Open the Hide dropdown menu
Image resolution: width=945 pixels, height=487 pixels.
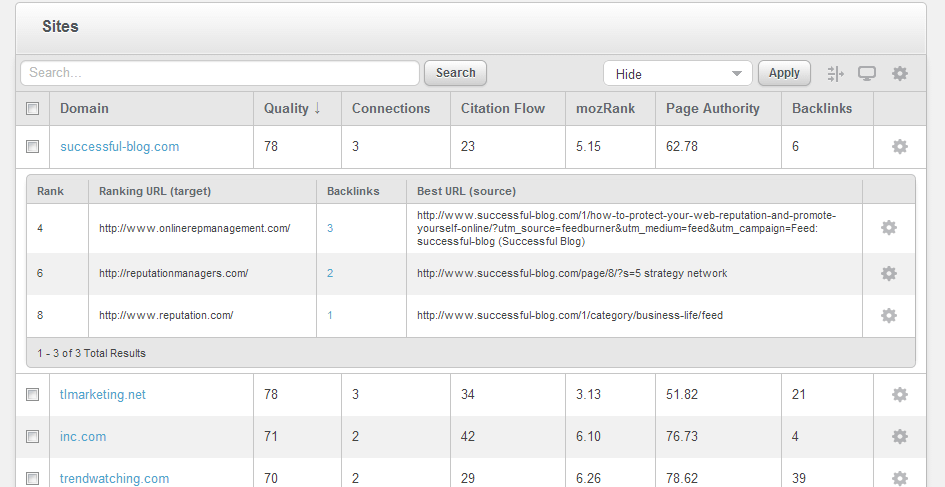(677, 74)
